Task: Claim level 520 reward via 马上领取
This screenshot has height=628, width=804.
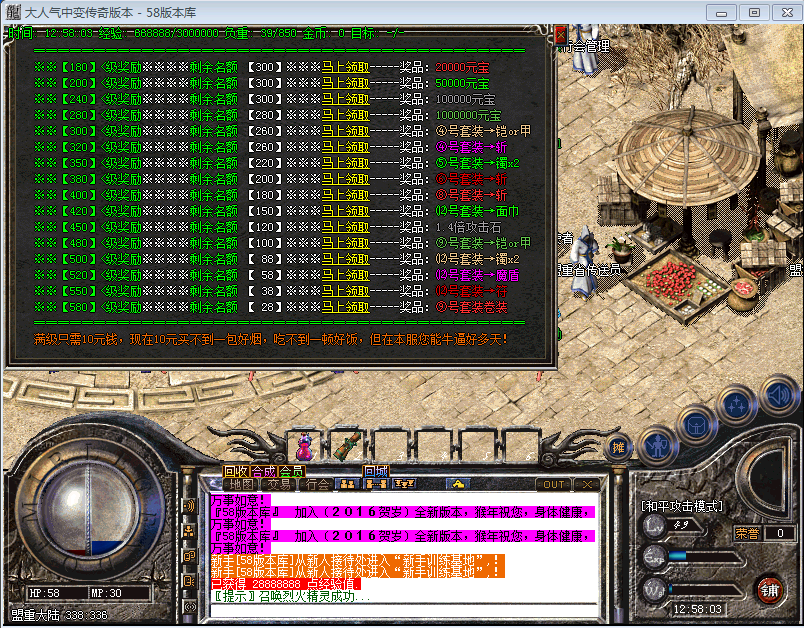Action: 346,275
